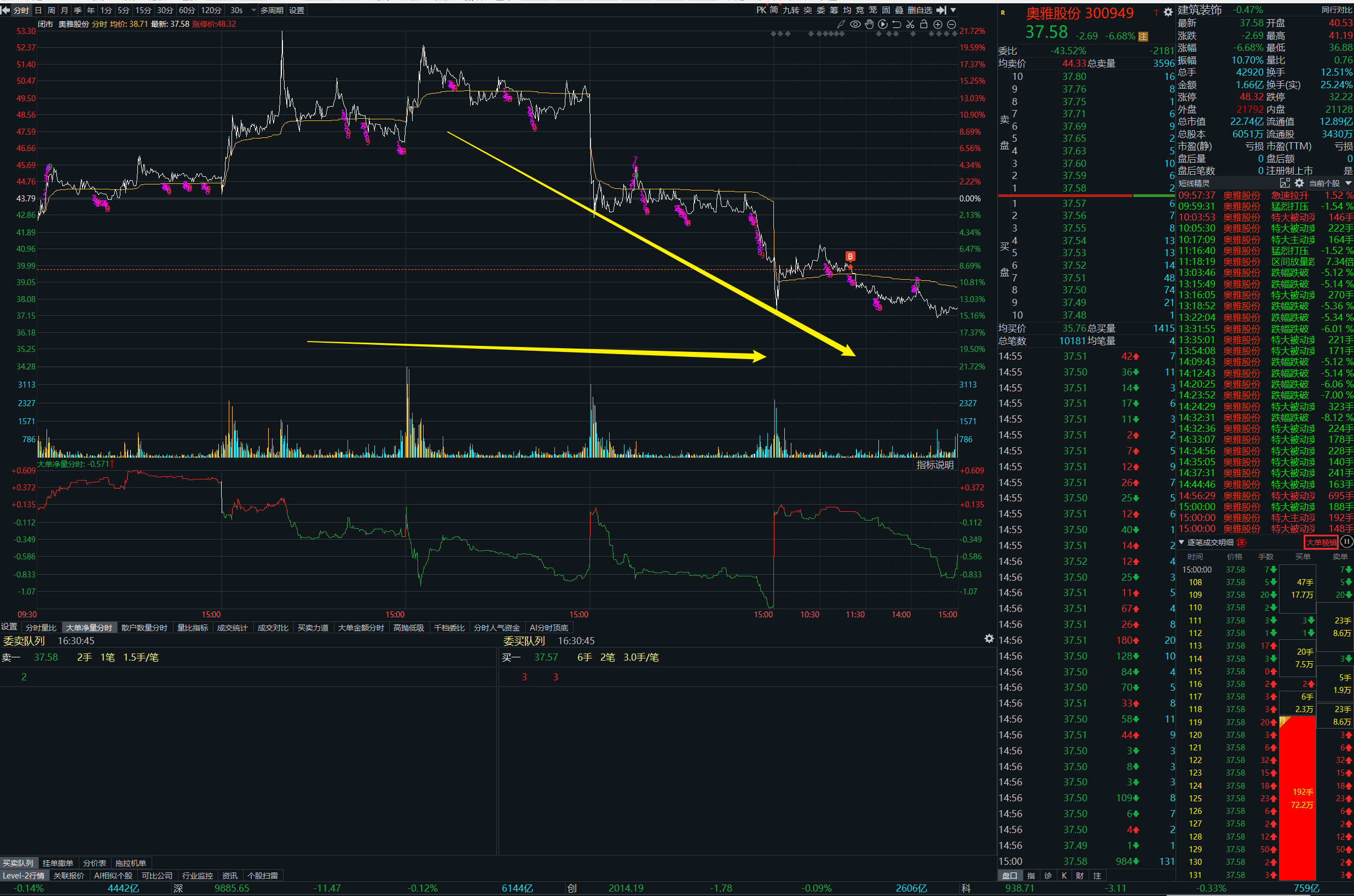The image size is (1354, 896).
Task: Toggle the eye visibility icon in chart toolbar
Action: pyautogui.click(x=855, y=24)
